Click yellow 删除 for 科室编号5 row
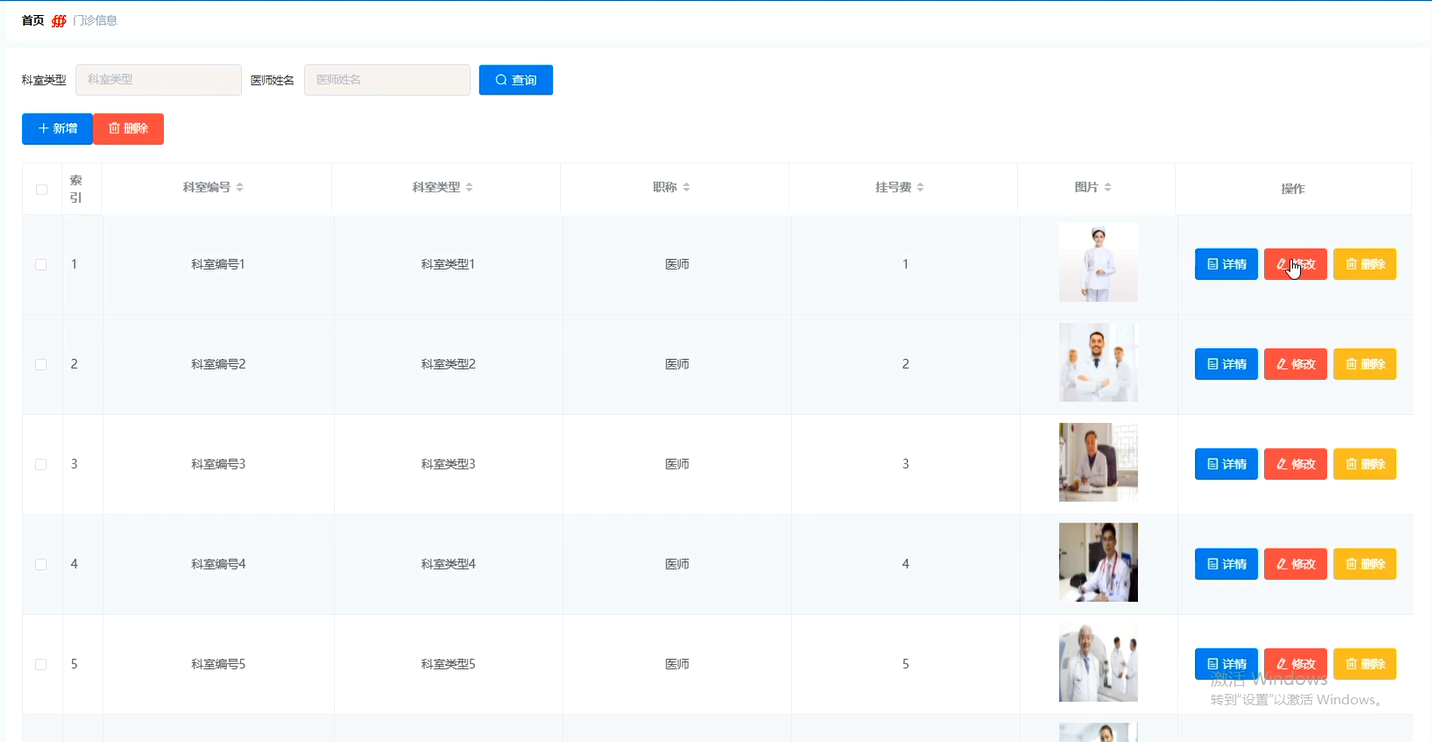This screenshot has width=1432, height=742. pyautogui.click(x=1365, y=664)
